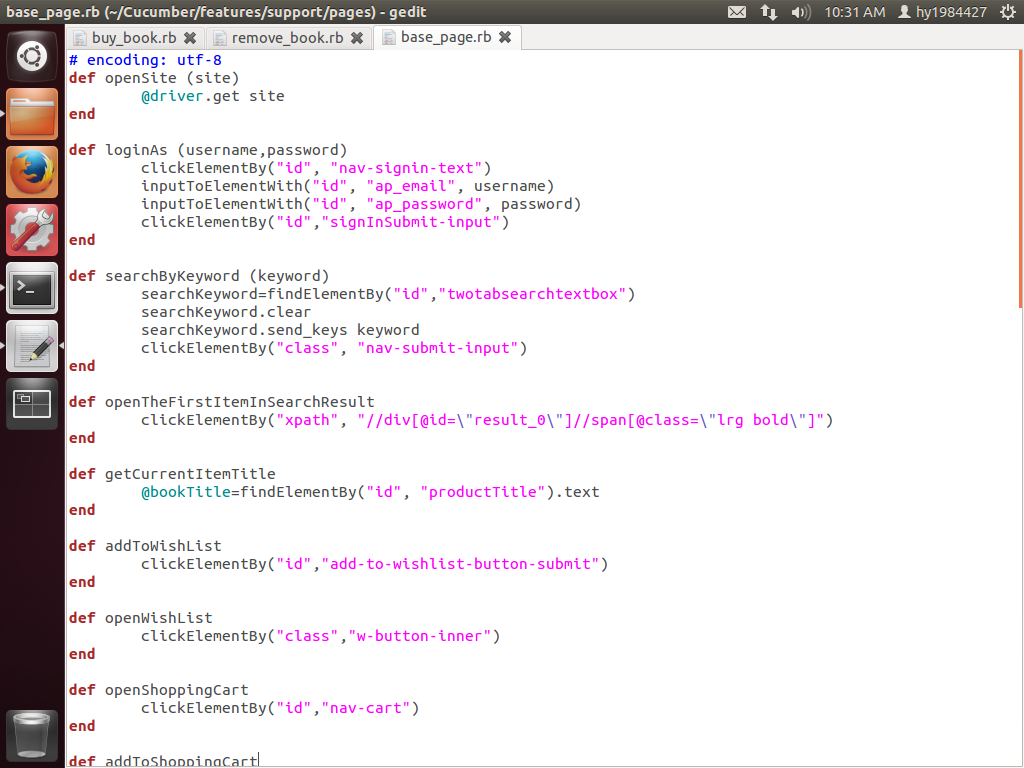Viewport: 1024px width, 768px height.
Task: Close the base_page.rb tab
Action: pyautogui.click(x=505, y=37)
